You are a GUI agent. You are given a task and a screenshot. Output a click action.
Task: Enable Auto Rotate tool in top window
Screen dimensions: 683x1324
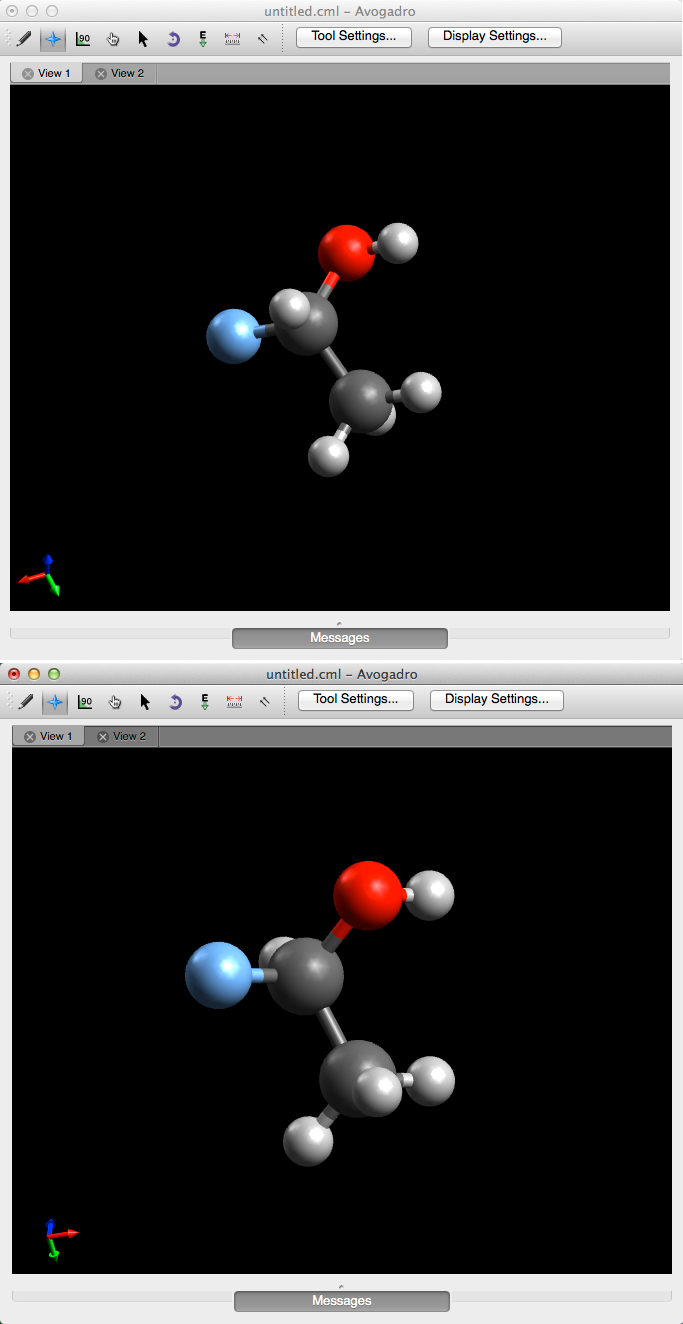tap(173, 39)
